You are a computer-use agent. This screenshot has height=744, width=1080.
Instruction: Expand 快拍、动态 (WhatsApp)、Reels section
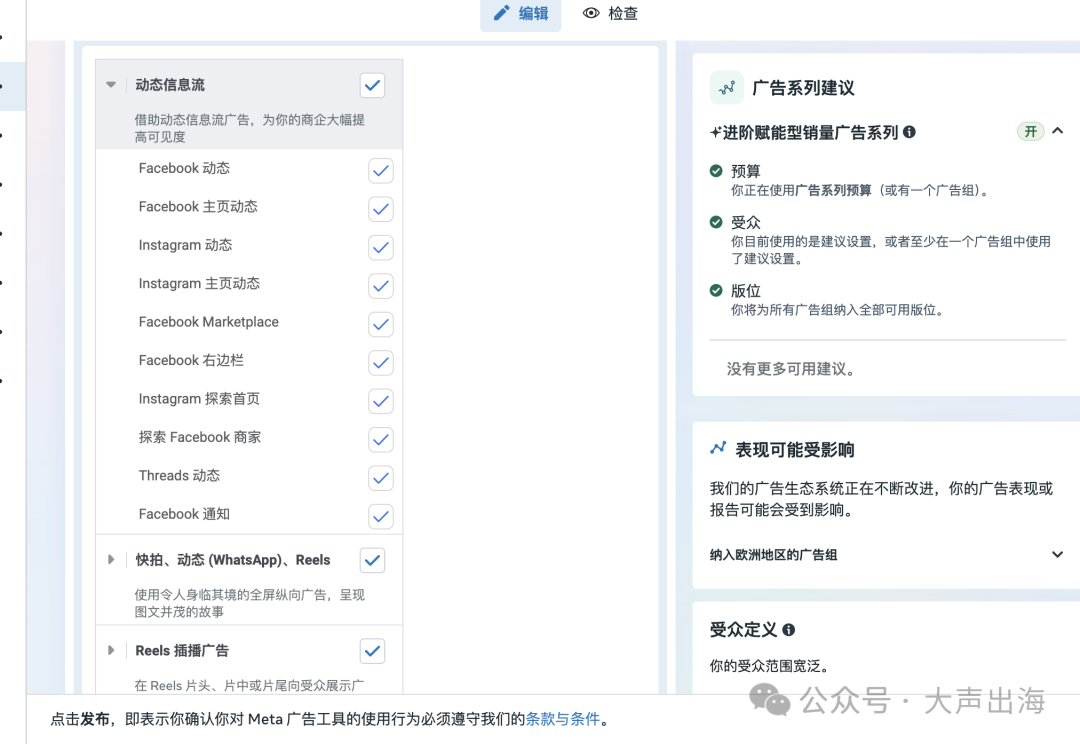(x=111, y=559)
